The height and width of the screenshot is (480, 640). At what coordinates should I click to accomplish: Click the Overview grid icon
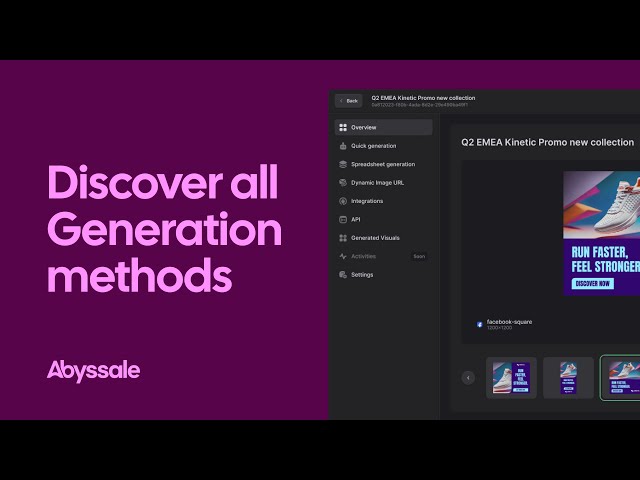click(343, 127)
